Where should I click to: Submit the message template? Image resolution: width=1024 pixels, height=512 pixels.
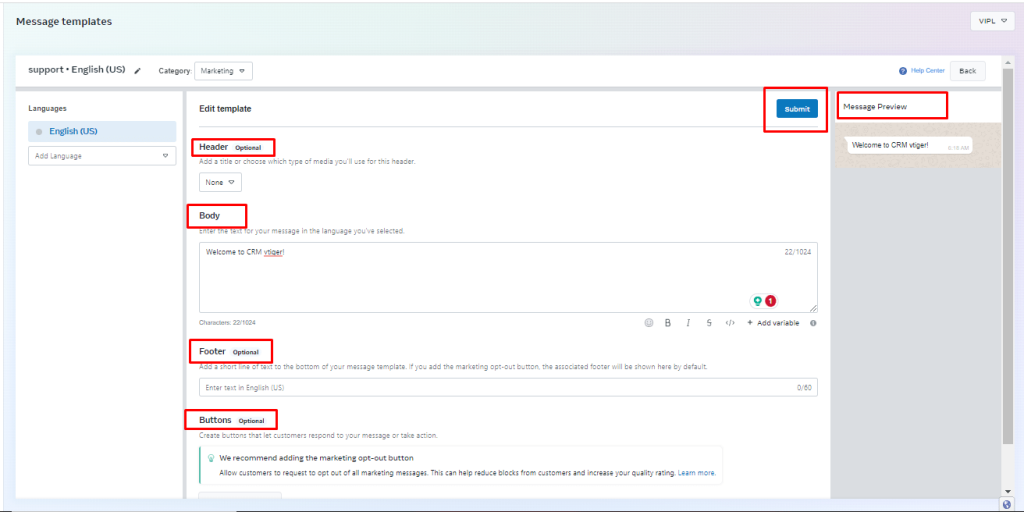[797, 109]
